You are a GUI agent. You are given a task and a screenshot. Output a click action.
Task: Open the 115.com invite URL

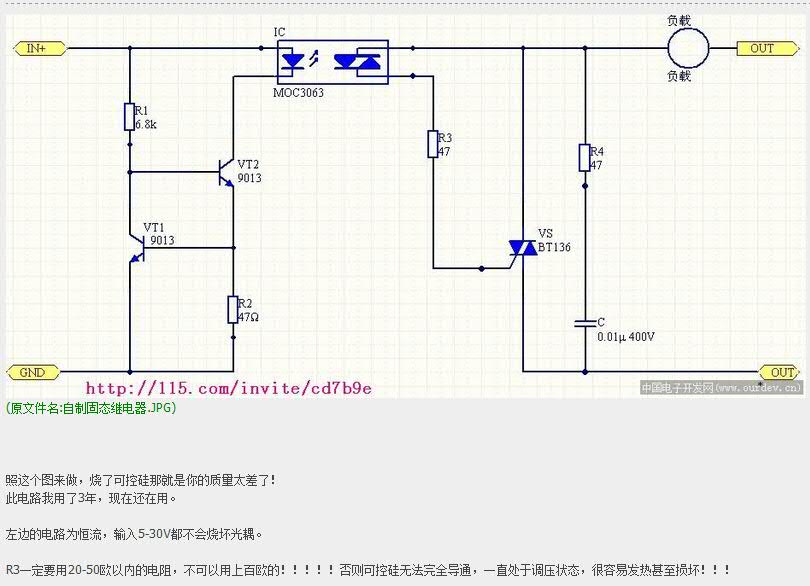click(228, 388)
